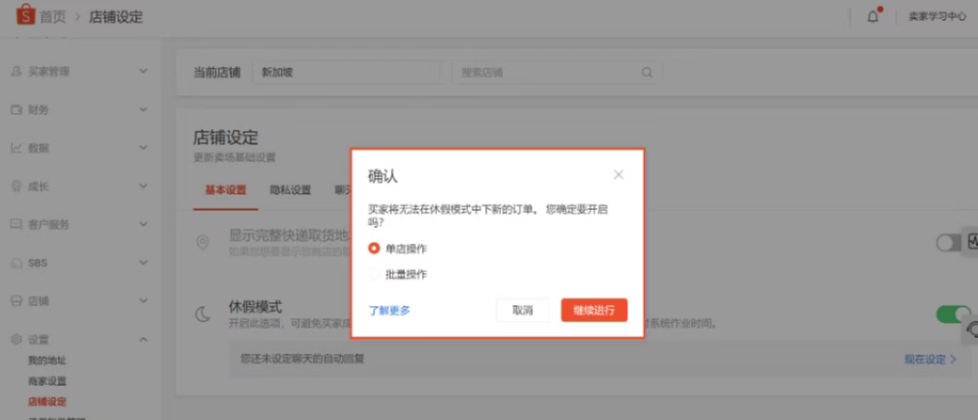Click the vacation mode moon icon
This screenshot has height=420, width=978.
coord(203,313)
